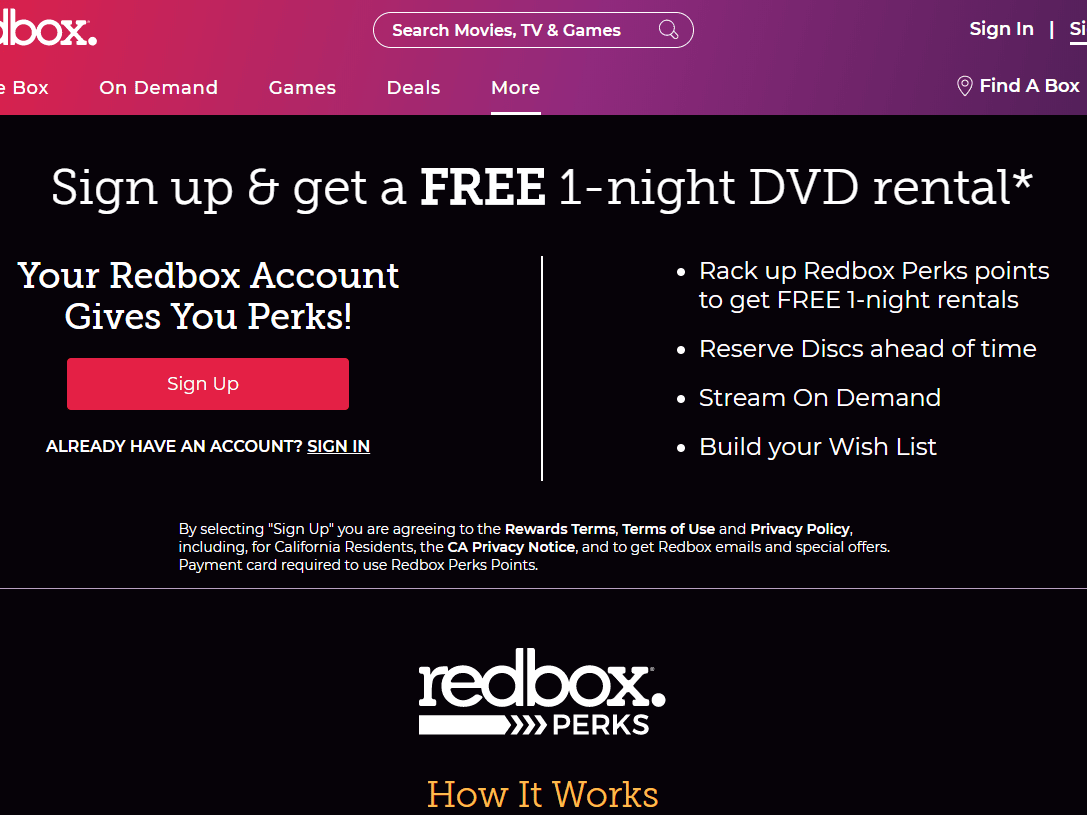Focus the Search Movies, TV & Games field
This screenshot has width=1087, height=815.
pyautogui.click(x=533, y=30)
